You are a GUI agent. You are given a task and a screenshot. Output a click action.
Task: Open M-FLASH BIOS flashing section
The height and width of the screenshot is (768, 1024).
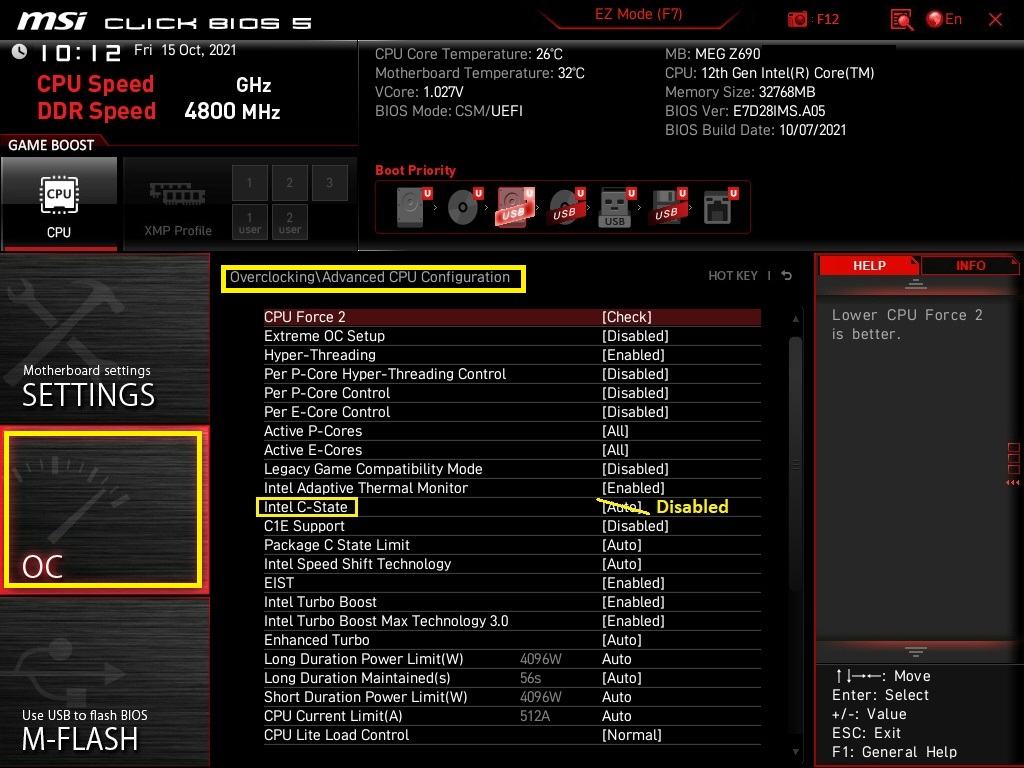coord(104,682)
